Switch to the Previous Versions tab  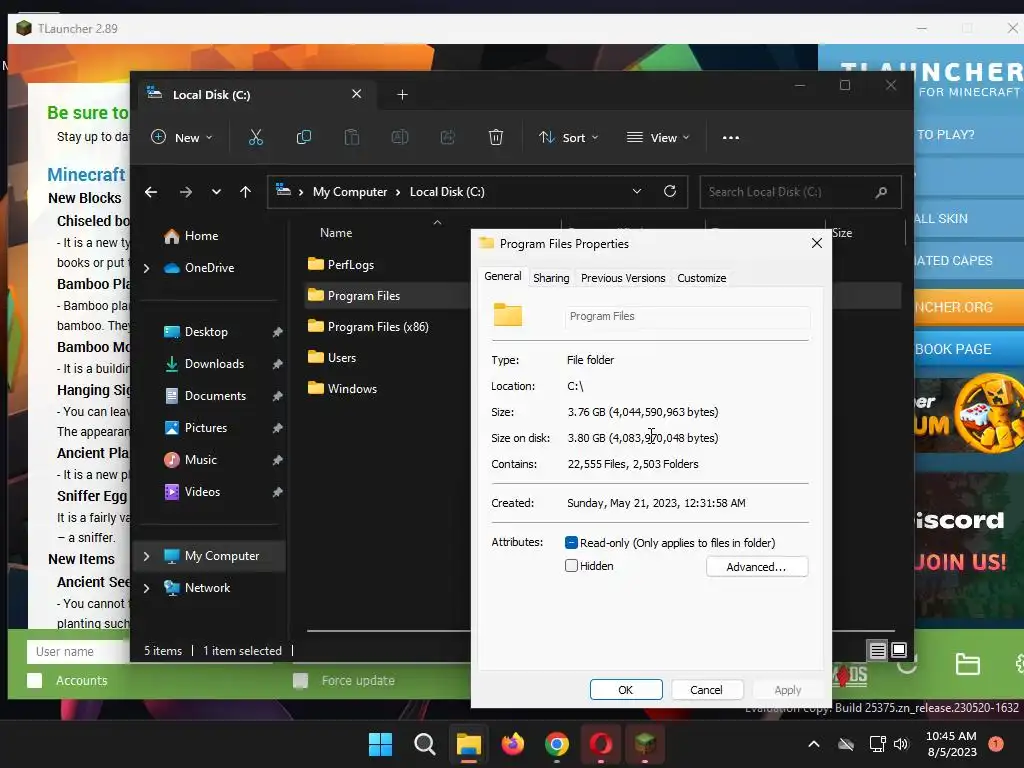[x=623, y=278]
